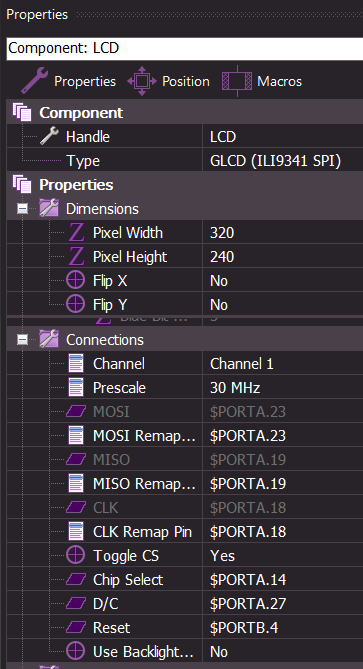The height and width of the screenshot is (669, 363).
Task: Click the greyed MOSI pin icon
Action: pos(76,412)
